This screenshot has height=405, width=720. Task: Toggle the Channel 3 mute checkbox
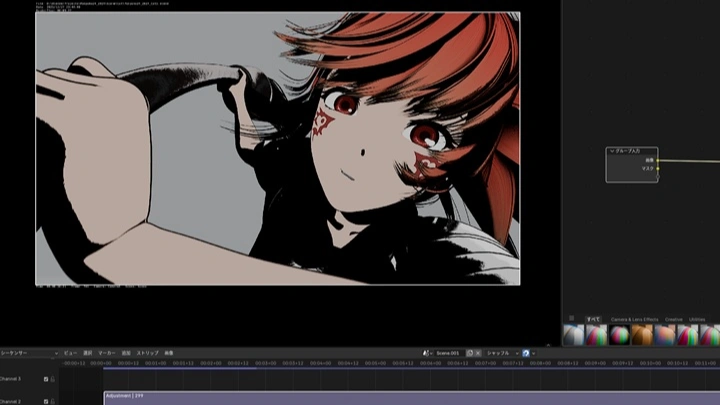(46, 379)
